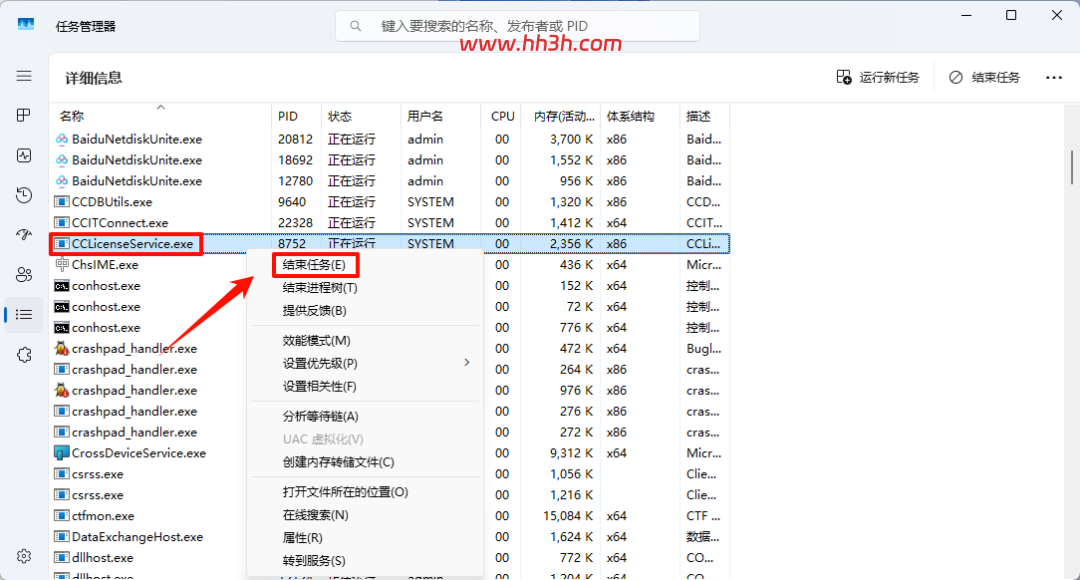Expand 设置优先级(P) submenu
Viewport: 1080px width, 580px height.
click(x=365, y=364)
